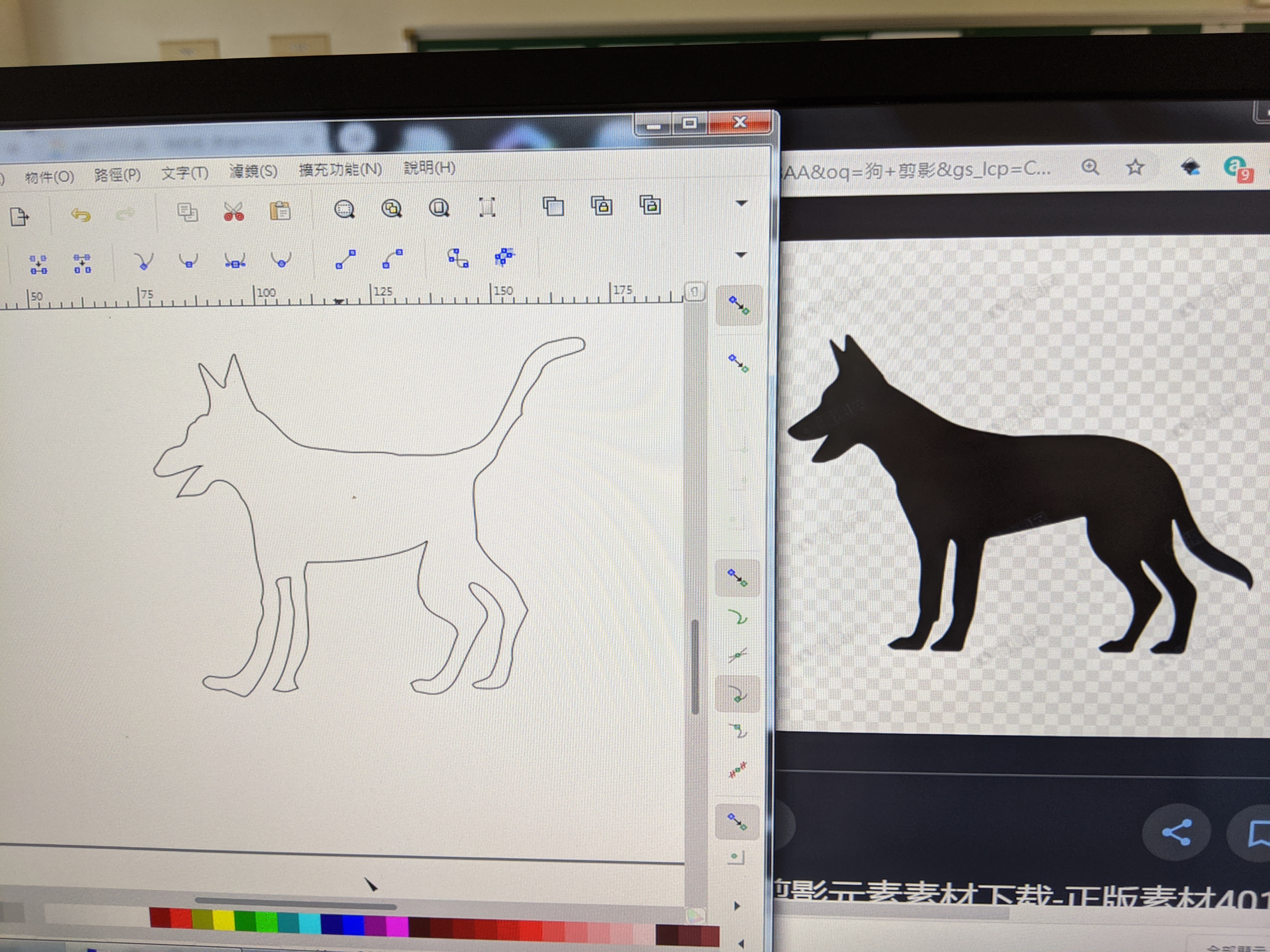The height and width of the screenshot is (952, 1270).
Task: Open the 路徑(P) menu
Action: tap(117, 174)
